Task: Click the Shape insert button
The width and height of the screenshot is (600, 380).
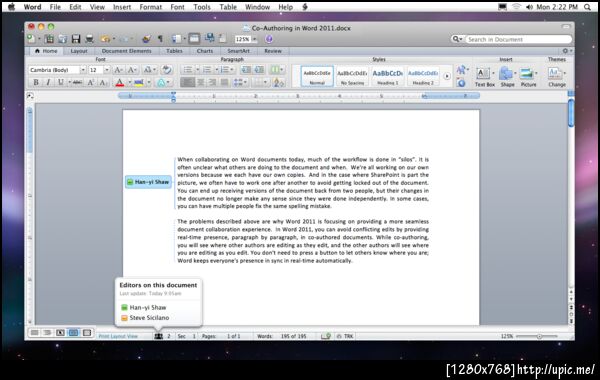Action: pos(507,77)
